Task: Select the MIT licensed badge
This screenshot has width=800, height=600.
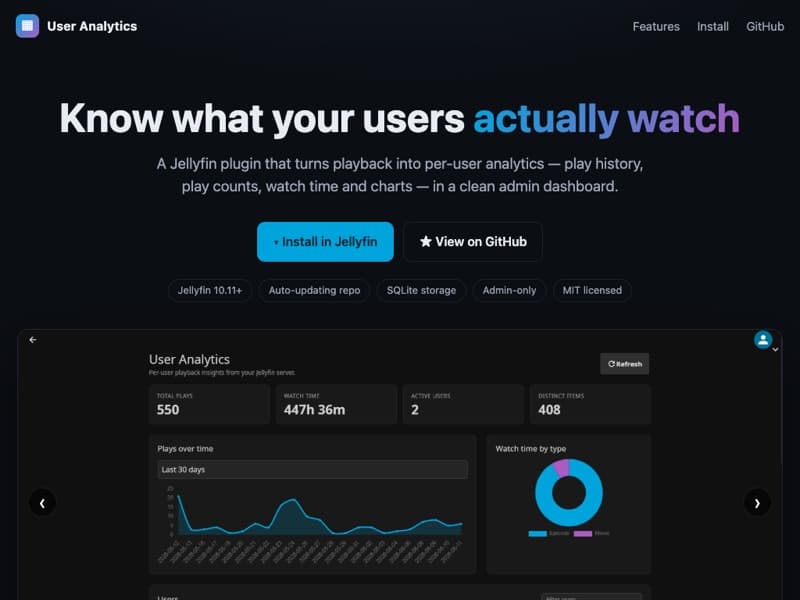Action: 592,290
